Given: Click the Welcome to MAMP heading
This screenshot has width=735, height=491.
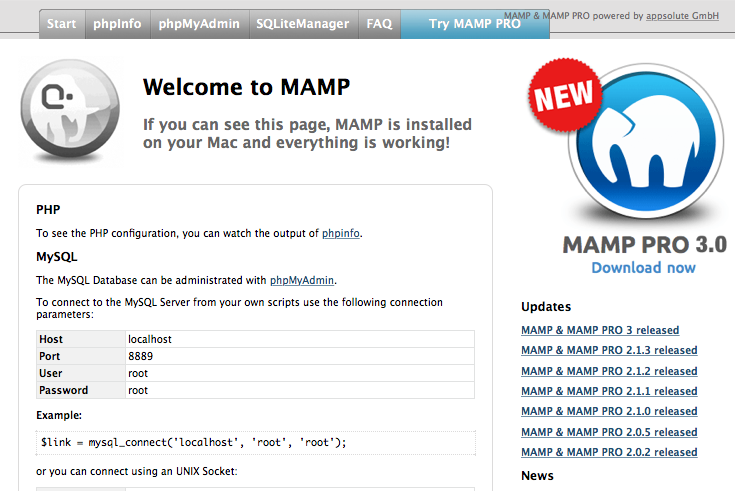Looking at the screenshot, I should tap(247, 87).
